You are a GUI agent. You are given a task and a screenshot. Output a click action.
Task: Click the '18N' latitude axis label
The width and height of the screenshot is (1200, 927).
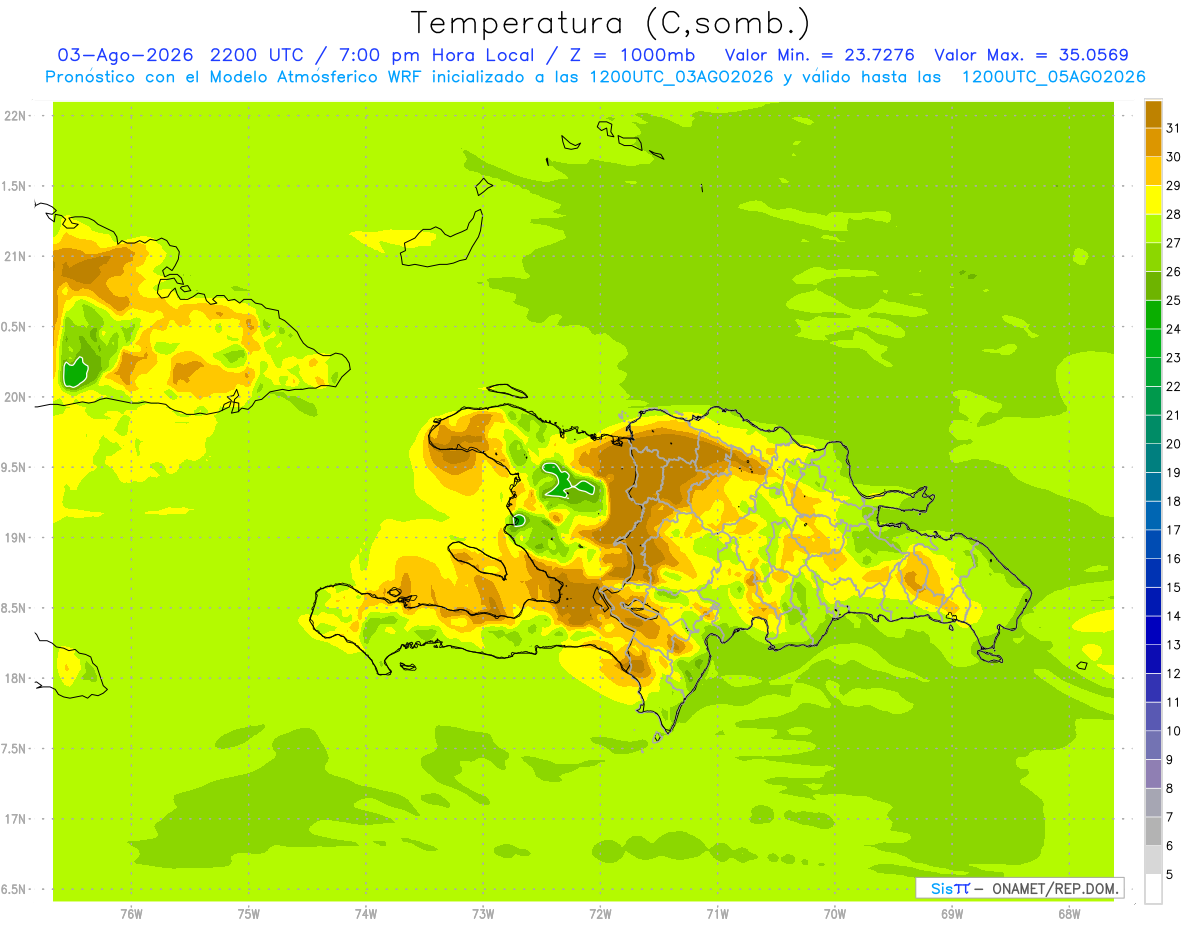(x=15, y=678)
